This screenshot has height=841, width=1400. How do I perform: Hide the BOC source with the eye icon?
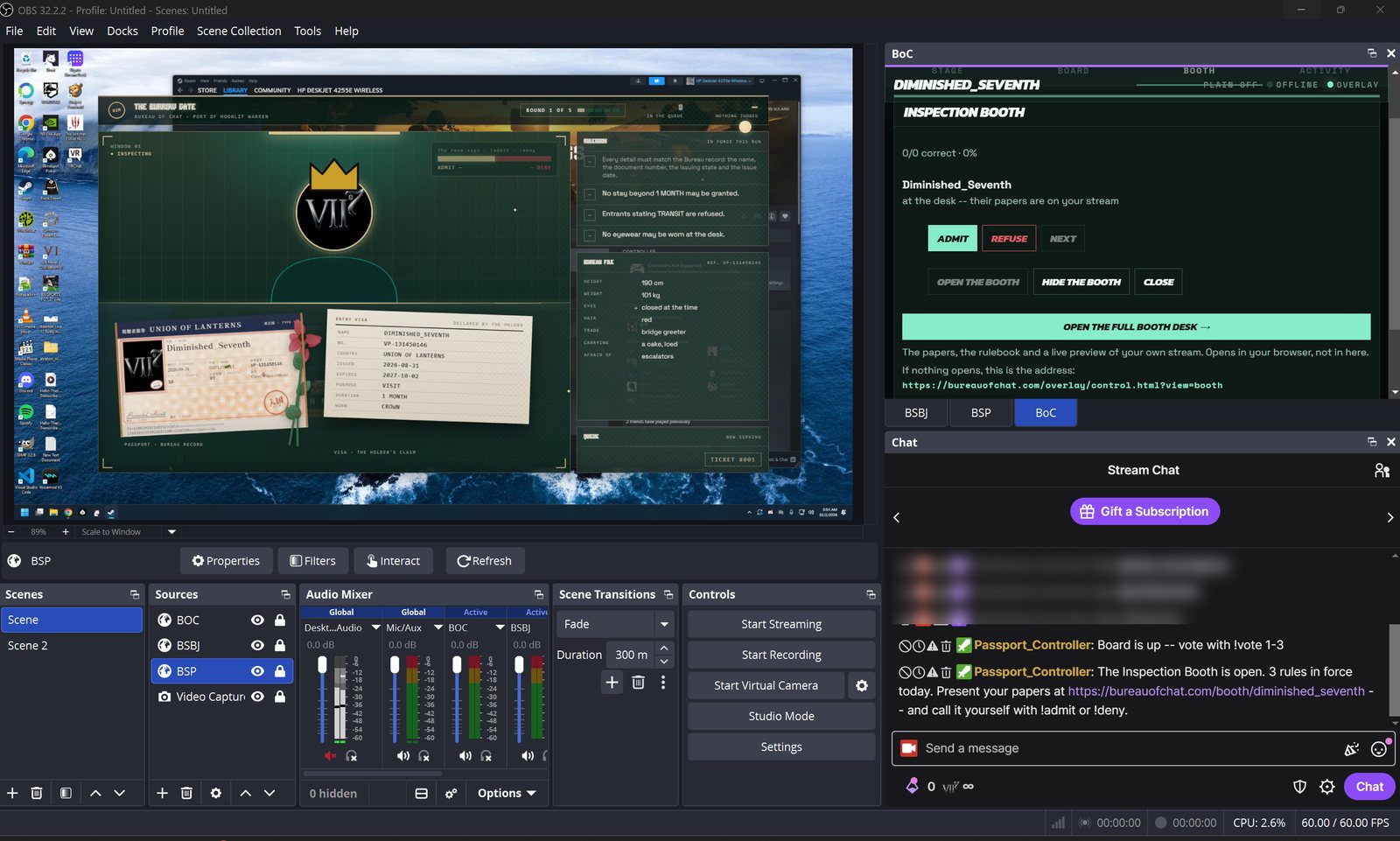point(257,620)
